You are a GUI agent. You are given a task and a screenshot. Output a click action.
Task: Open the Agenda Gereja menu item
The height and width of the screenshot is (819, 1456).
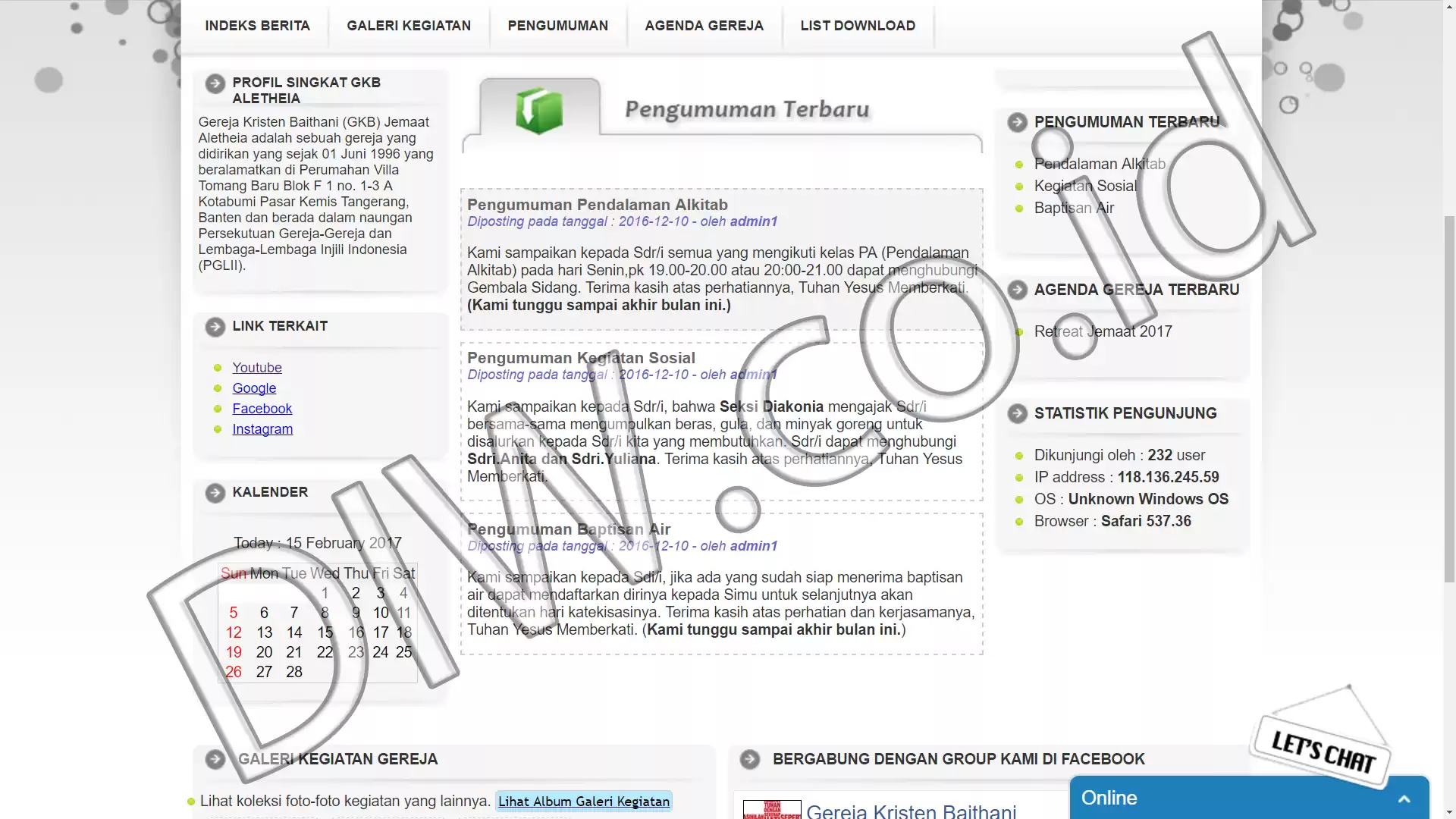704,26
